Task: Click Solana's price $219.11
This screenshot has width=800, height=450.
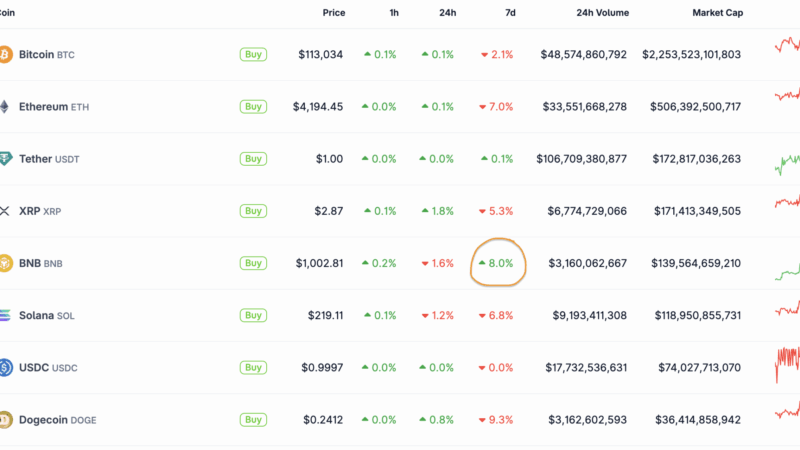Action: pos(325,315)
